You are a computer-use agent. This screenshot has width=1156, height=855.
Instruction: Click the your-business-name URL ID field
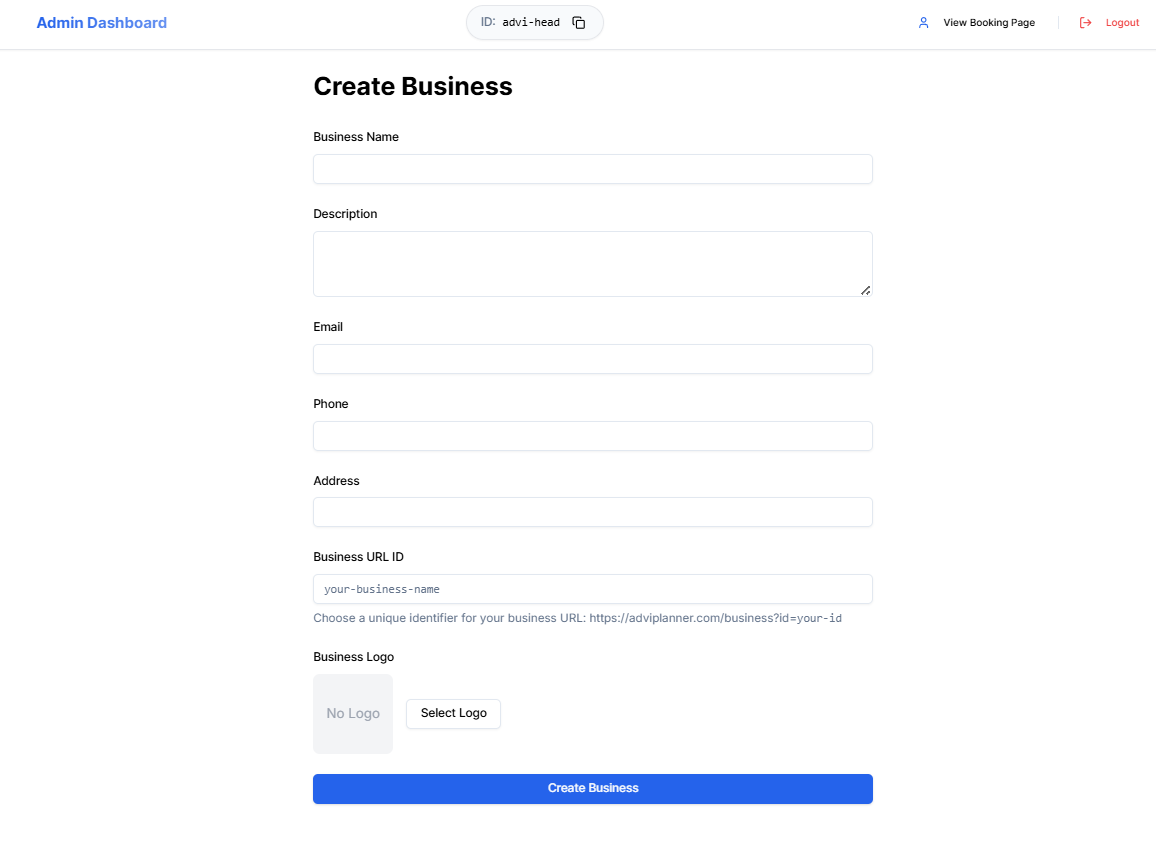click(x=592, y=589)
